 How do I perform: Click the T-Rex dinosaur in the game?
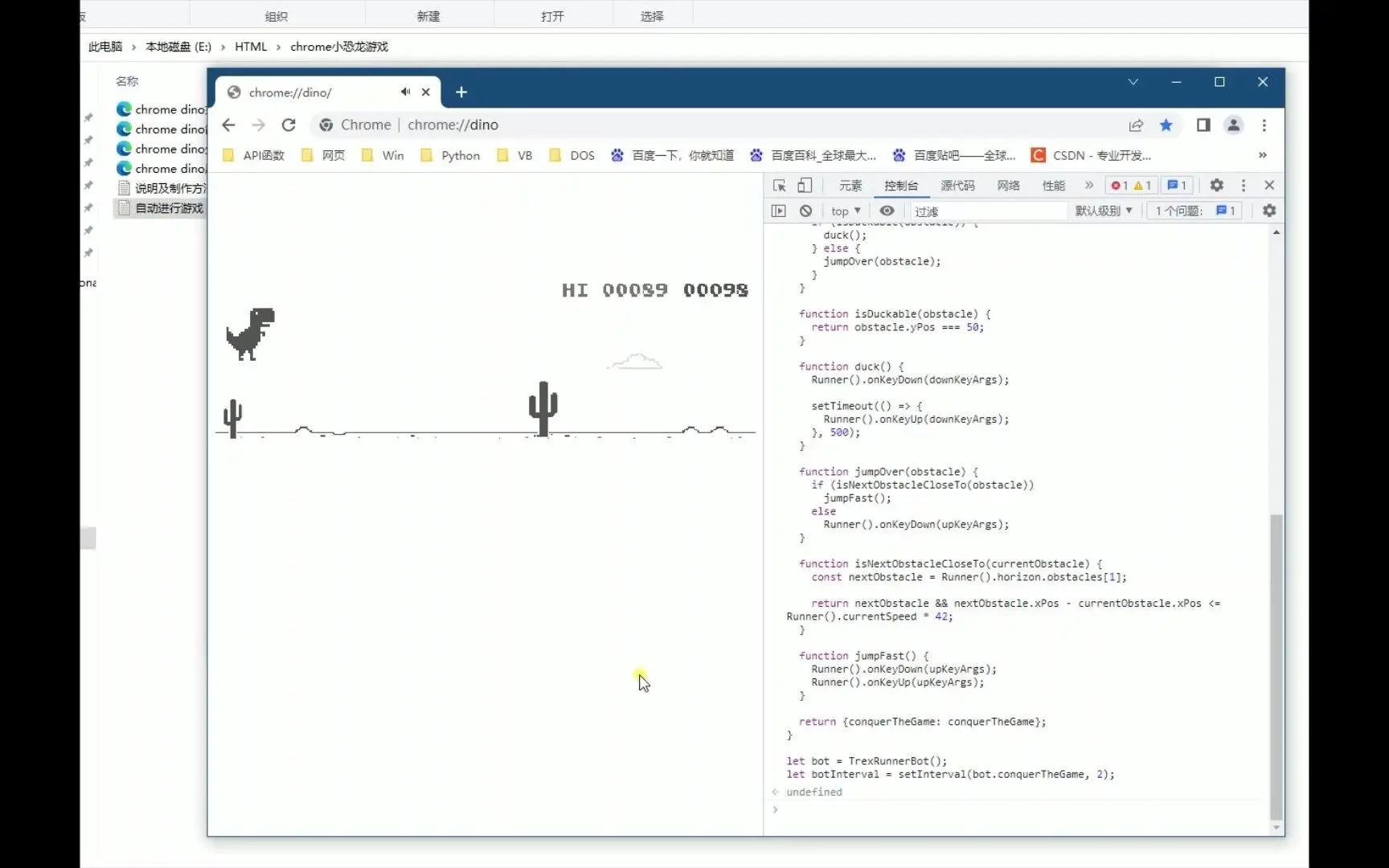[250, 334]
